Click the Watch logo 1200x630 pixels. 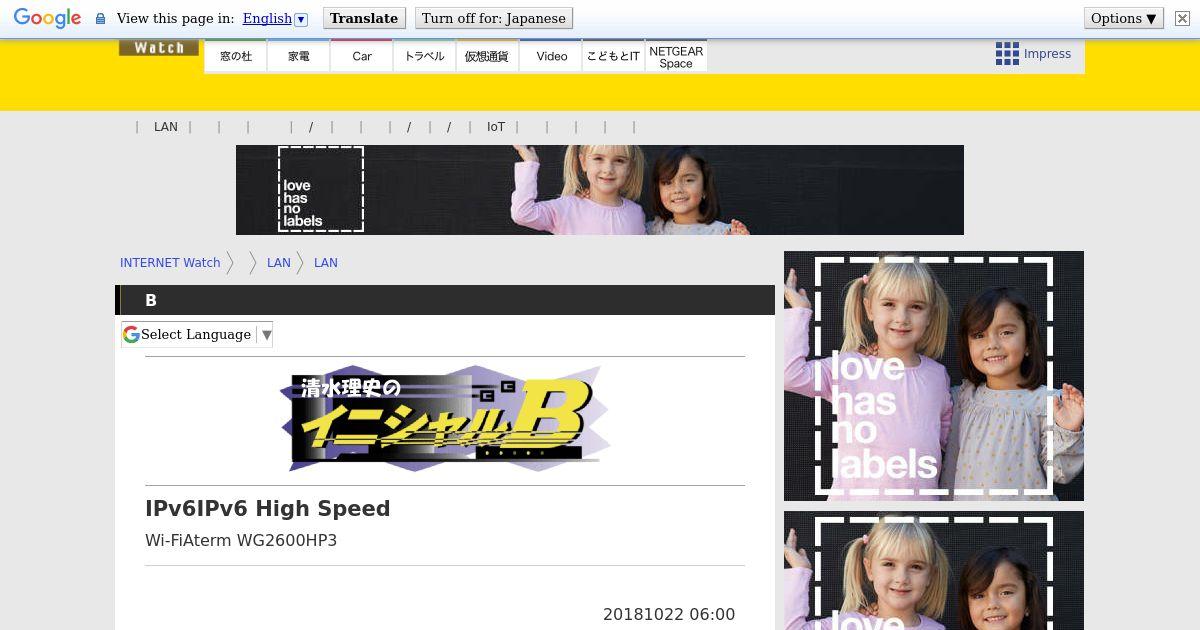point(159,47)
